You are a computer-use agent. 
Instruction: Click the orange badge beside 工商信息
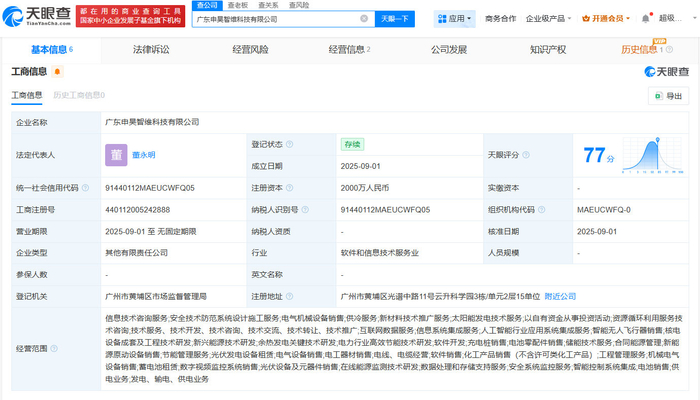coord(58,71)
